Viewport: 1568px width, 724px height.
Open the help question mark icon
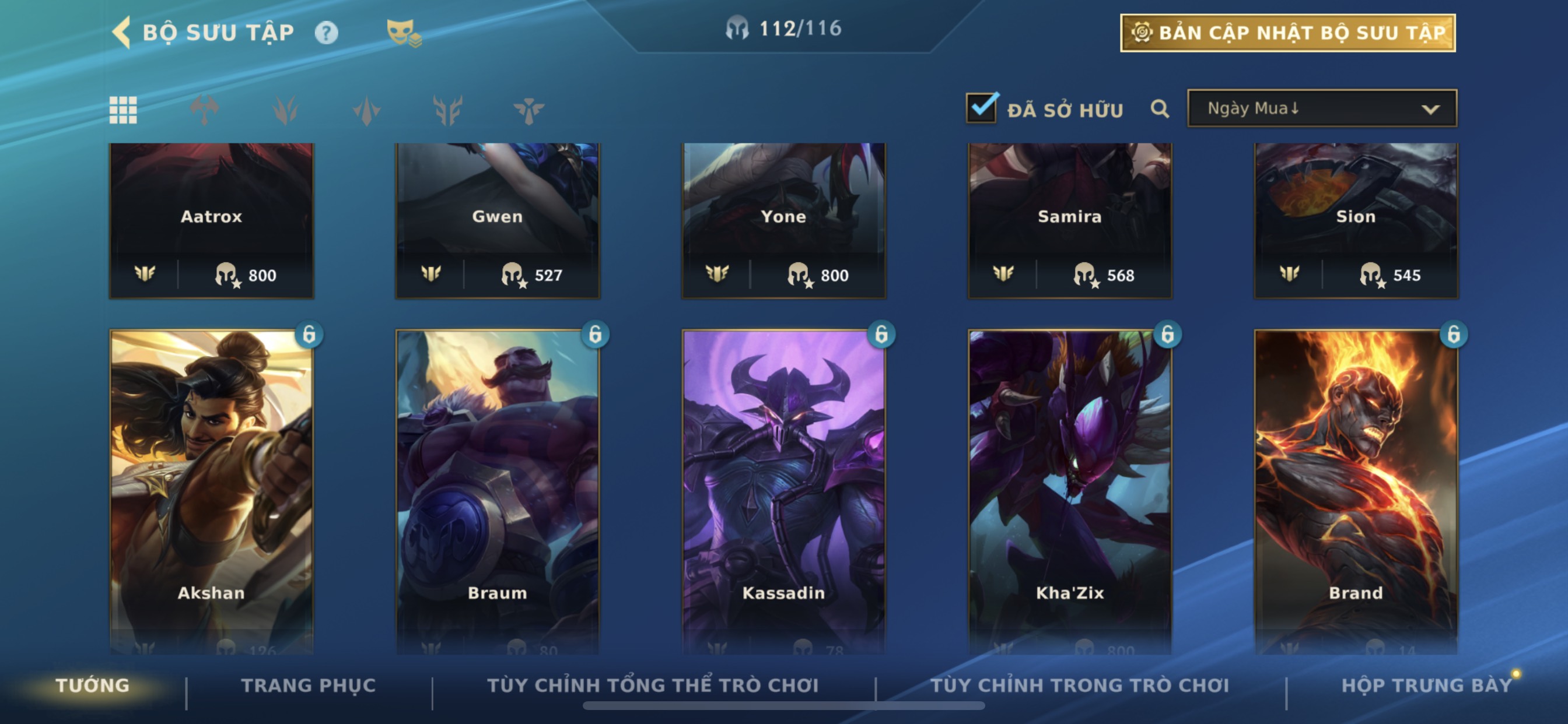coord(326,32)
